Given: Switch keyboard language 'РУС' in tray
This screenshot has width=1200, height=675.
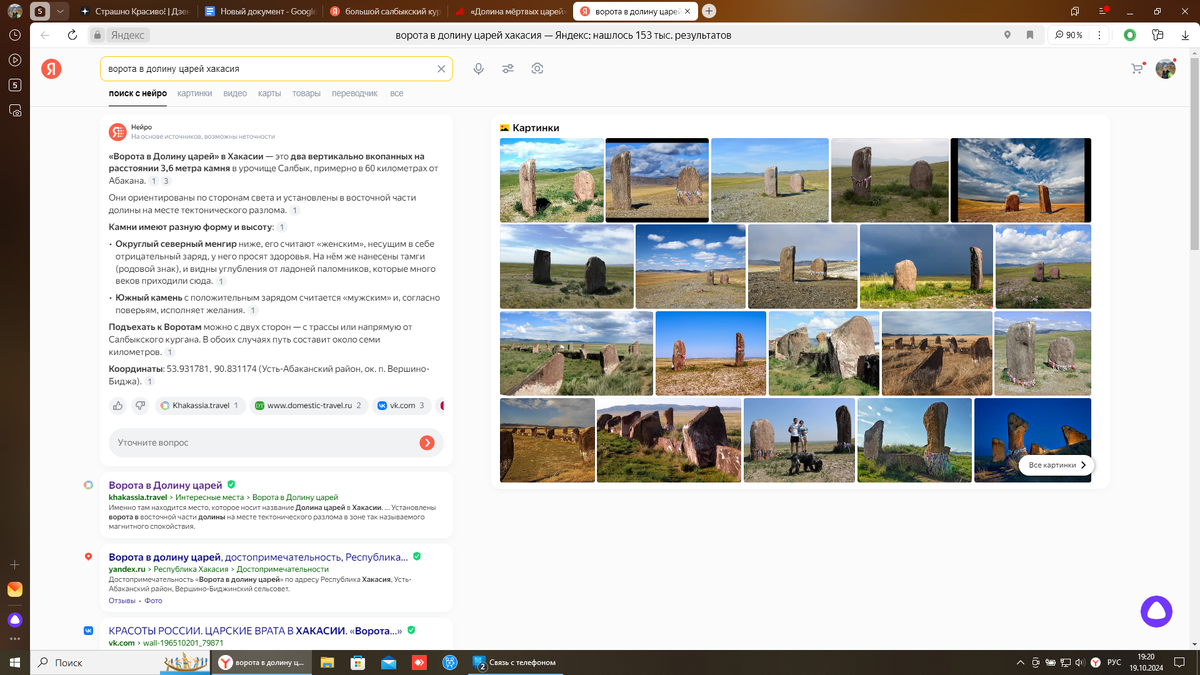Looking at the screenshot, I should [x=1115, y=662].
